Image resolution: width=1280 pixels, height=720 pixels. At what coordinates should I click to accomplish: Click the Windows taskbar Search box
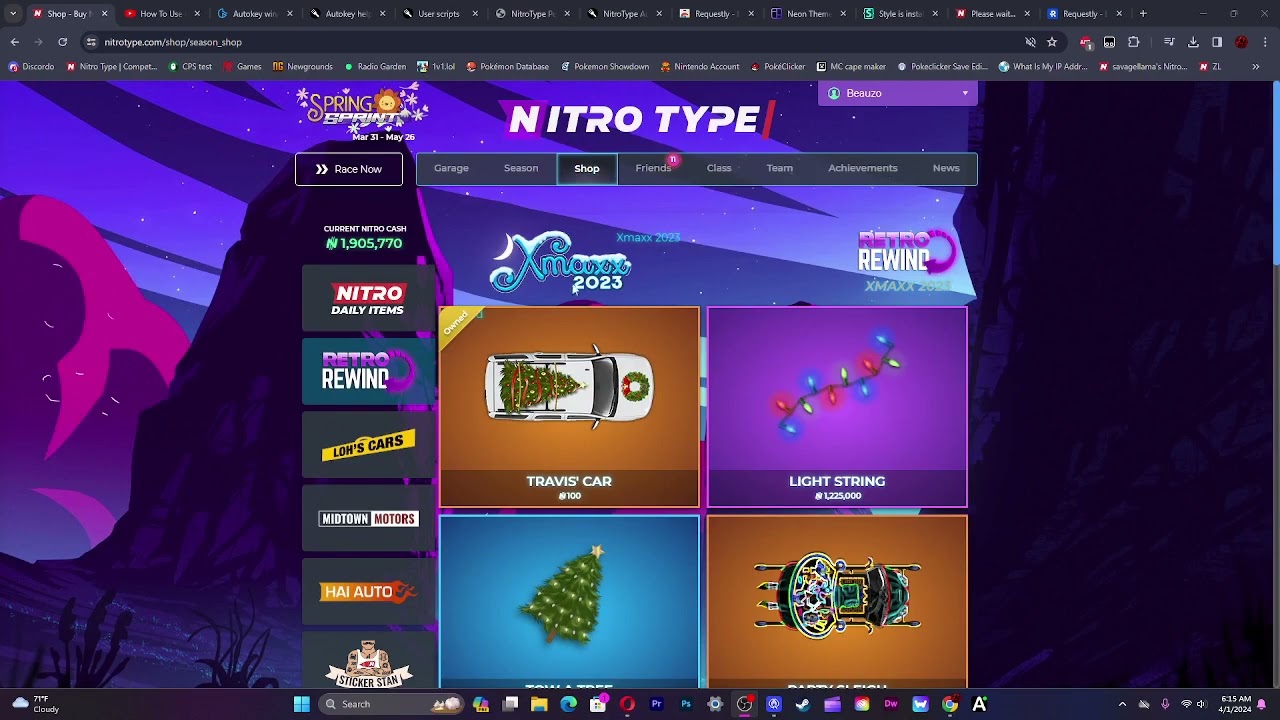click(x=393, y=704)
